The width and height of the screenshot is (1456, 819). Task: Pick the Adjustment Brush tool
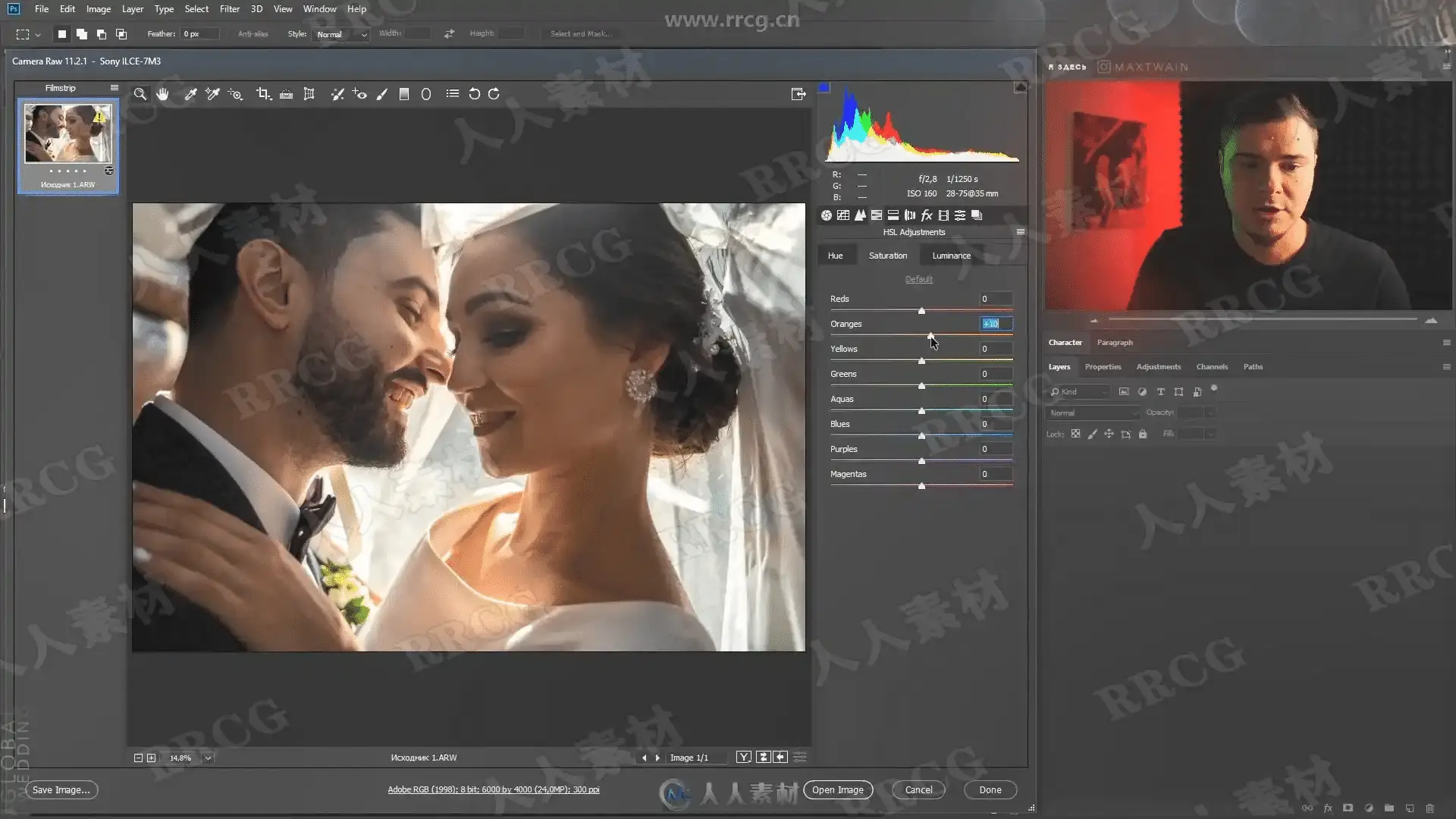[x=382, y=94]
